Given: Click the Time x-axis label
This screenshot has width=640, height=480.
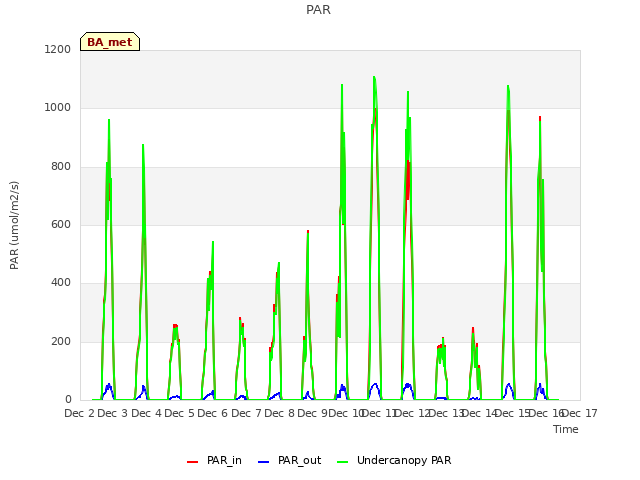Looking at the screenshot, I should [x=566, y=429].
